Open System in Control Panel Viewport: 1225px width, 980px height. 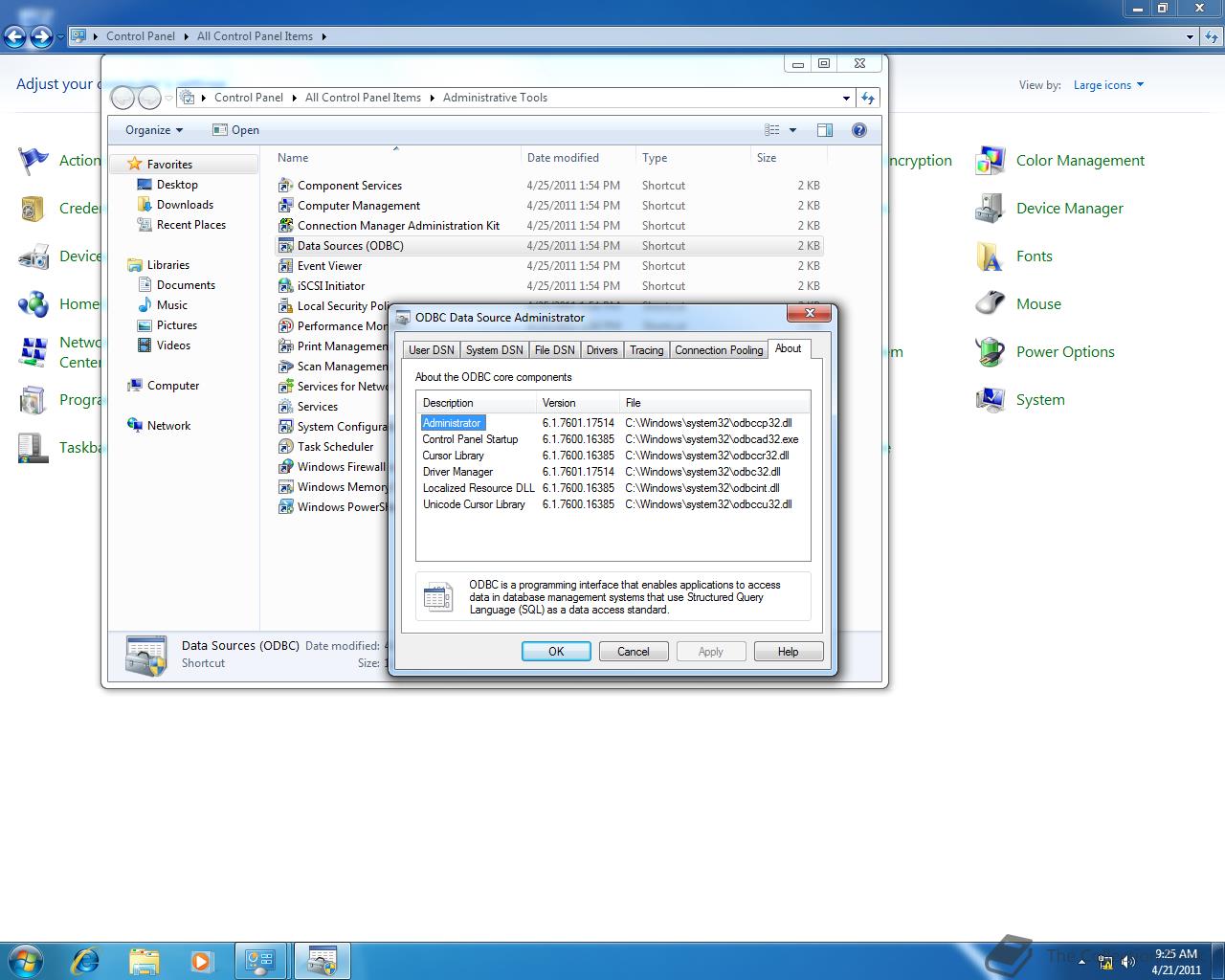coord(1040,400)
